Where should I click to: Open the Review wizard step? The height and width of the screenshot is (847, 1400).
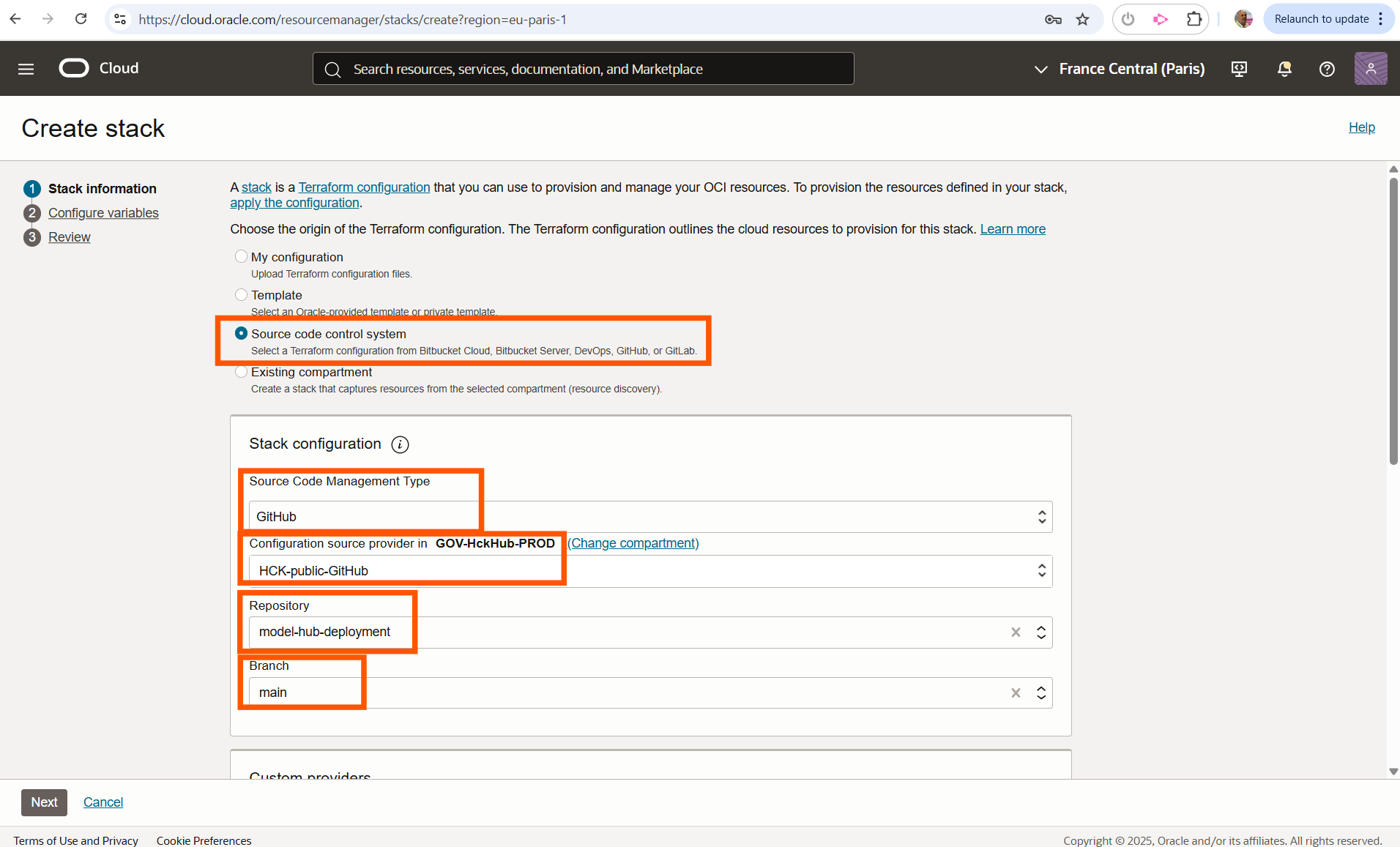(x=69, y=236)
